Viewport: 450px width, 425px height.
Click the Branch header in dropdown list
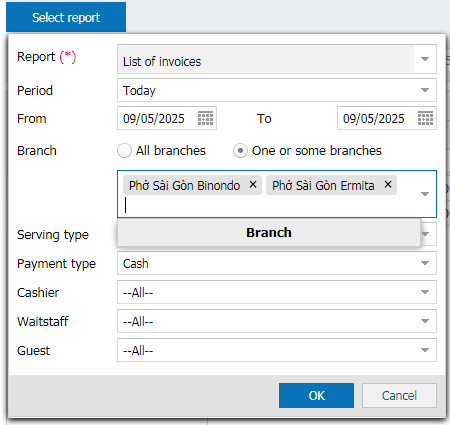coord(269,233)
